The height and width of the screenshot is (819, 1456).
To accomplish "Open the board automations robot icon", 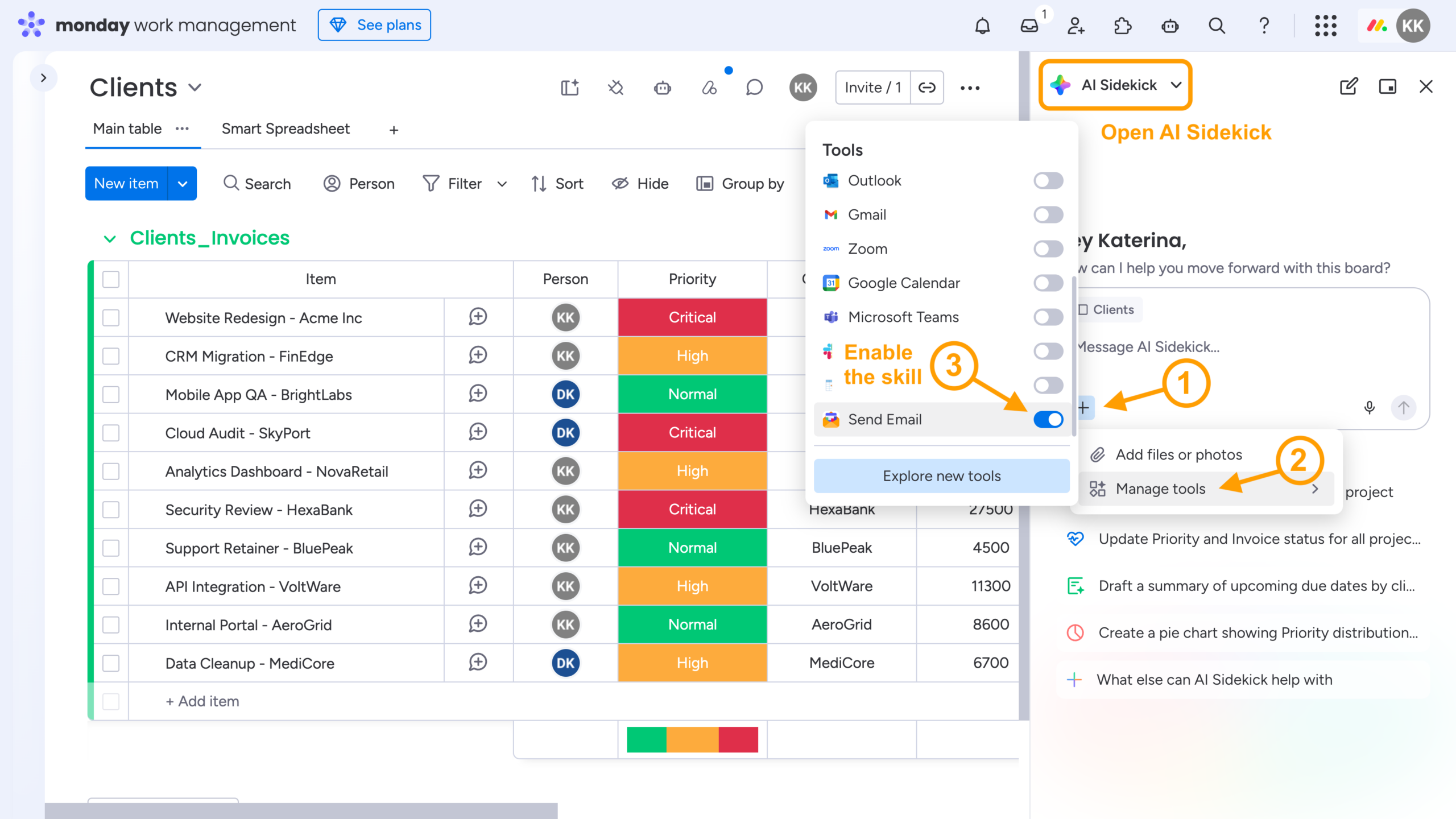I will pyautogui.click(x=663, y=88).
